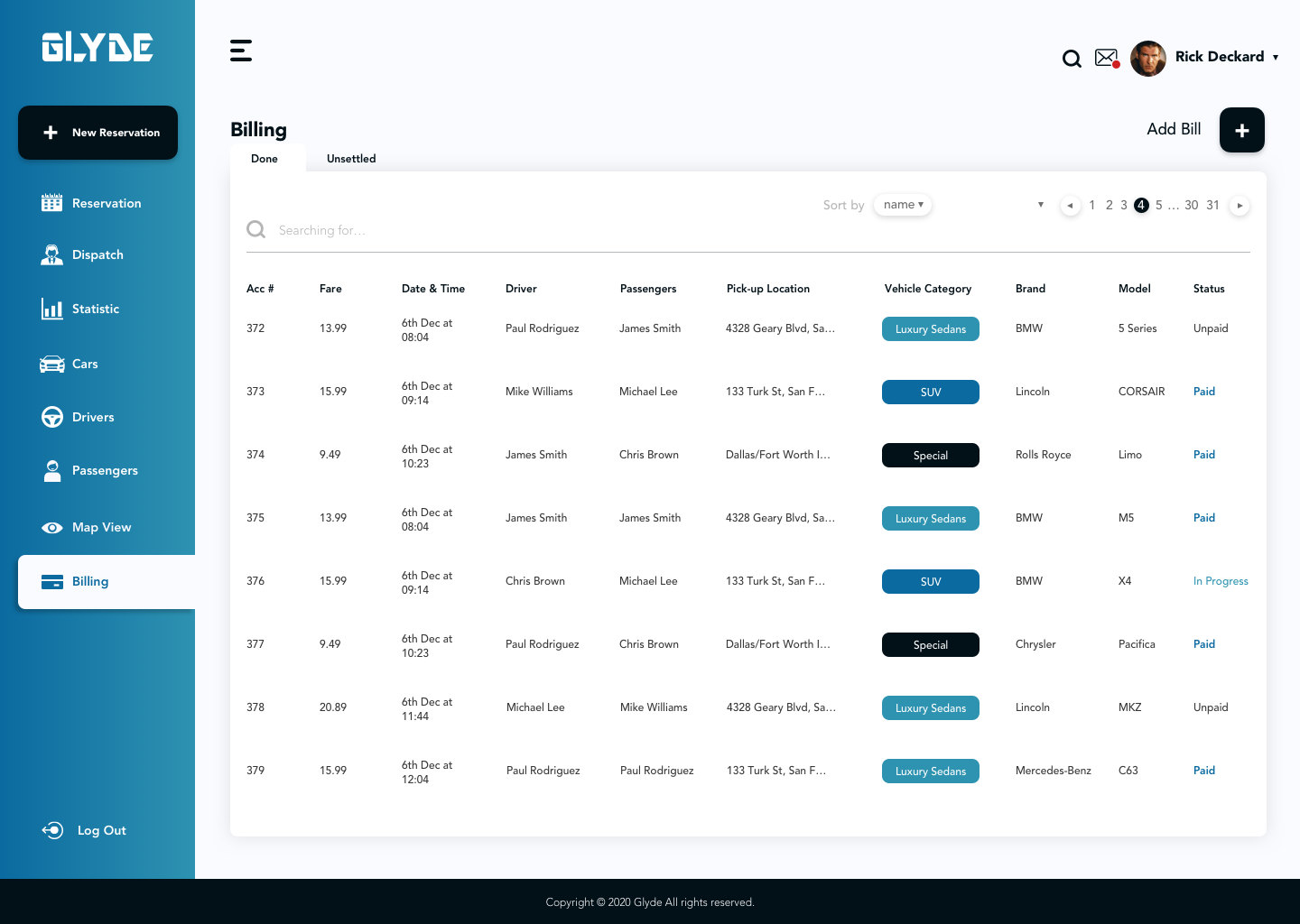The image size is (1300, 924).
Task: Click the plus Add Bill button
Action: coord(1242,130)
